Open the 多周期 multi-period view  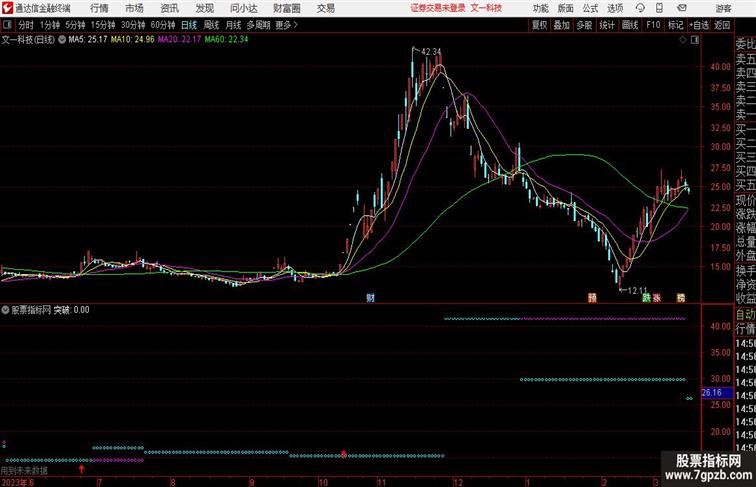[x=258, y=25]
